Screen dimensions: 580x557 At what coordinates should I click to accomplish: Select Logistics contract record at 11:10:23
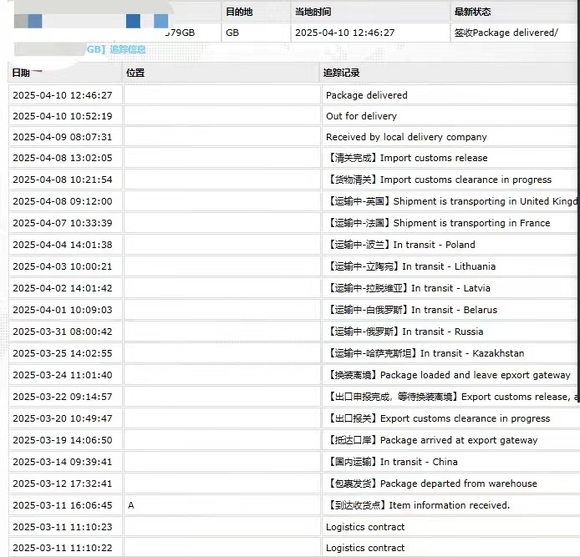point(365,527)
